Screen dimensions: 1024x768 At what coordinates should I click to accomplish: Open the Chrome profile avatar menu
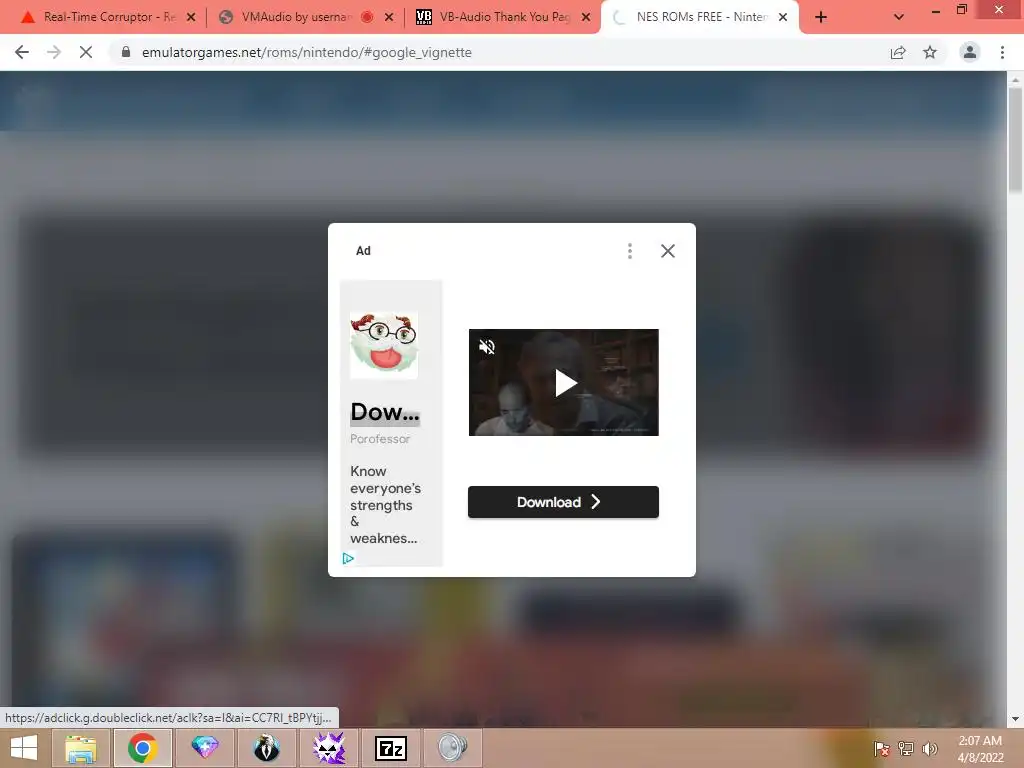tap(970, 52)
